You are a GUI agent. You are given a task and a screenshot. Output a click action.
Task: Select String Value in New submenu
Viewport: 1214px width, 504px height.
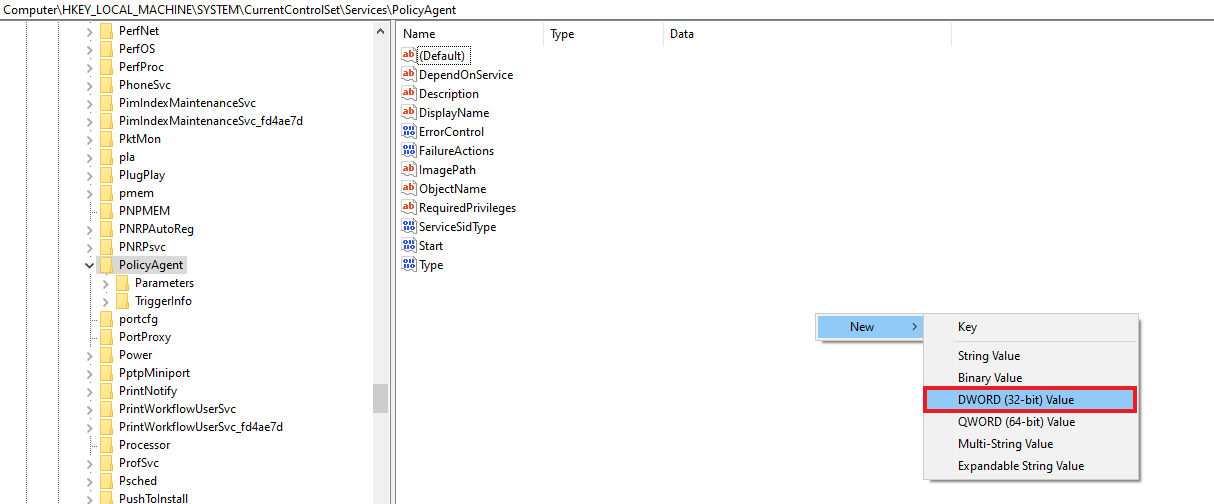pyautogui.click(x=987, y=356)
